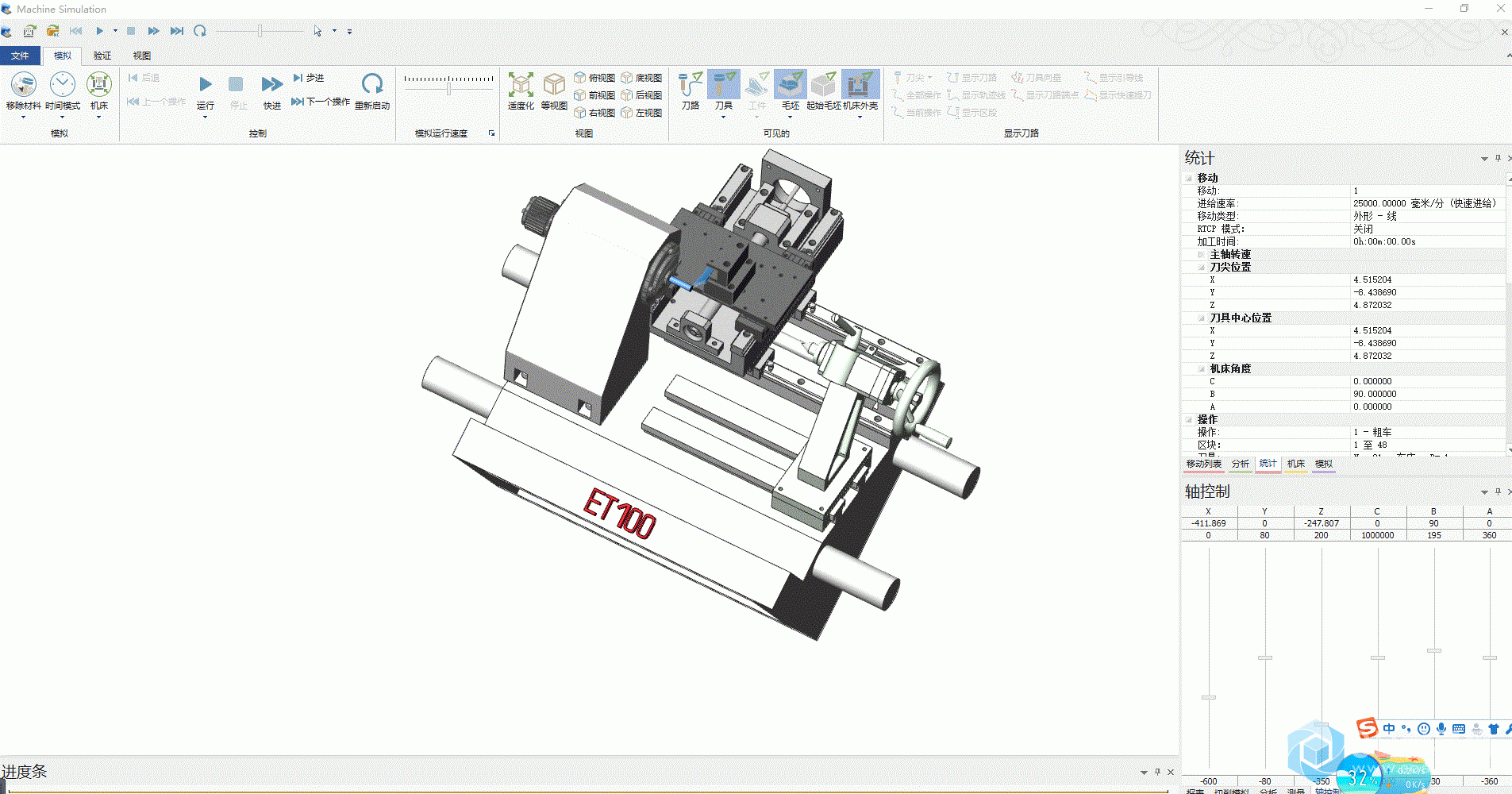Screen dimensions: 1512x794
Task: Open the 移动列表 panel tab
Action: point(1204,464)
